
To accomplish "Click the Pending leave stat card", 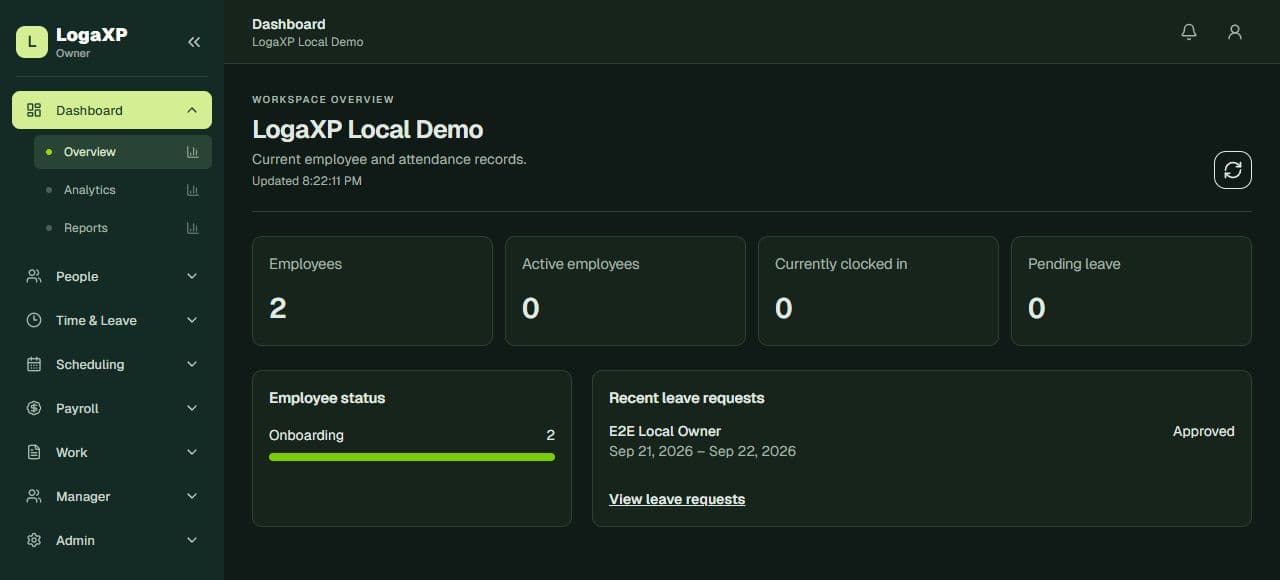I will pyautogui.click(x=1131, y=291).
